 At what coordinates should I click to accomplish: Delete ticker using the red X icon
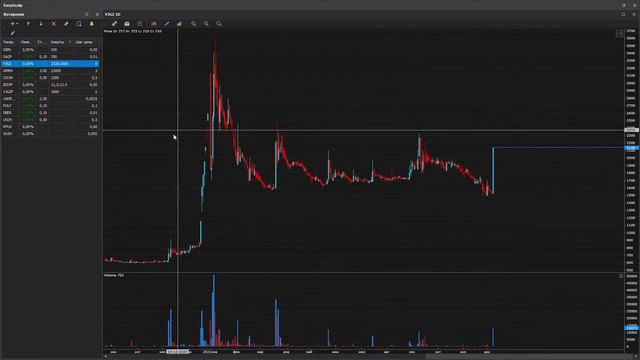(53, 24)
